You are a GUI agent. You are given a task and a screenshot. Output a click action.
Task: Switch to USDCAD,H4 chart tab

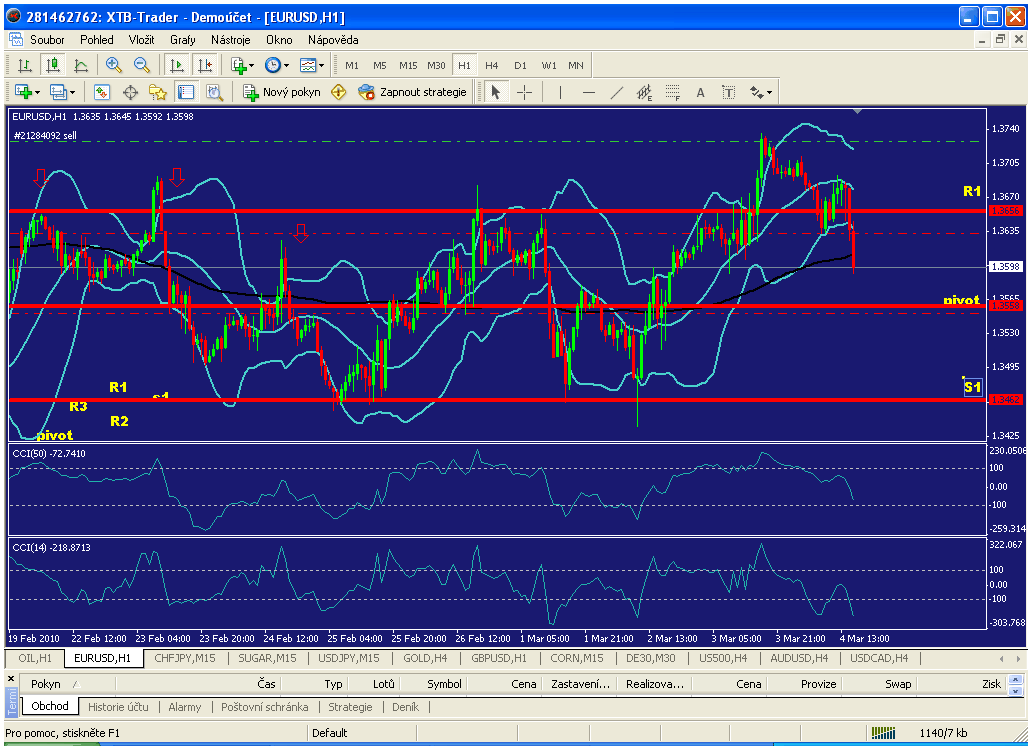[879, 658]
